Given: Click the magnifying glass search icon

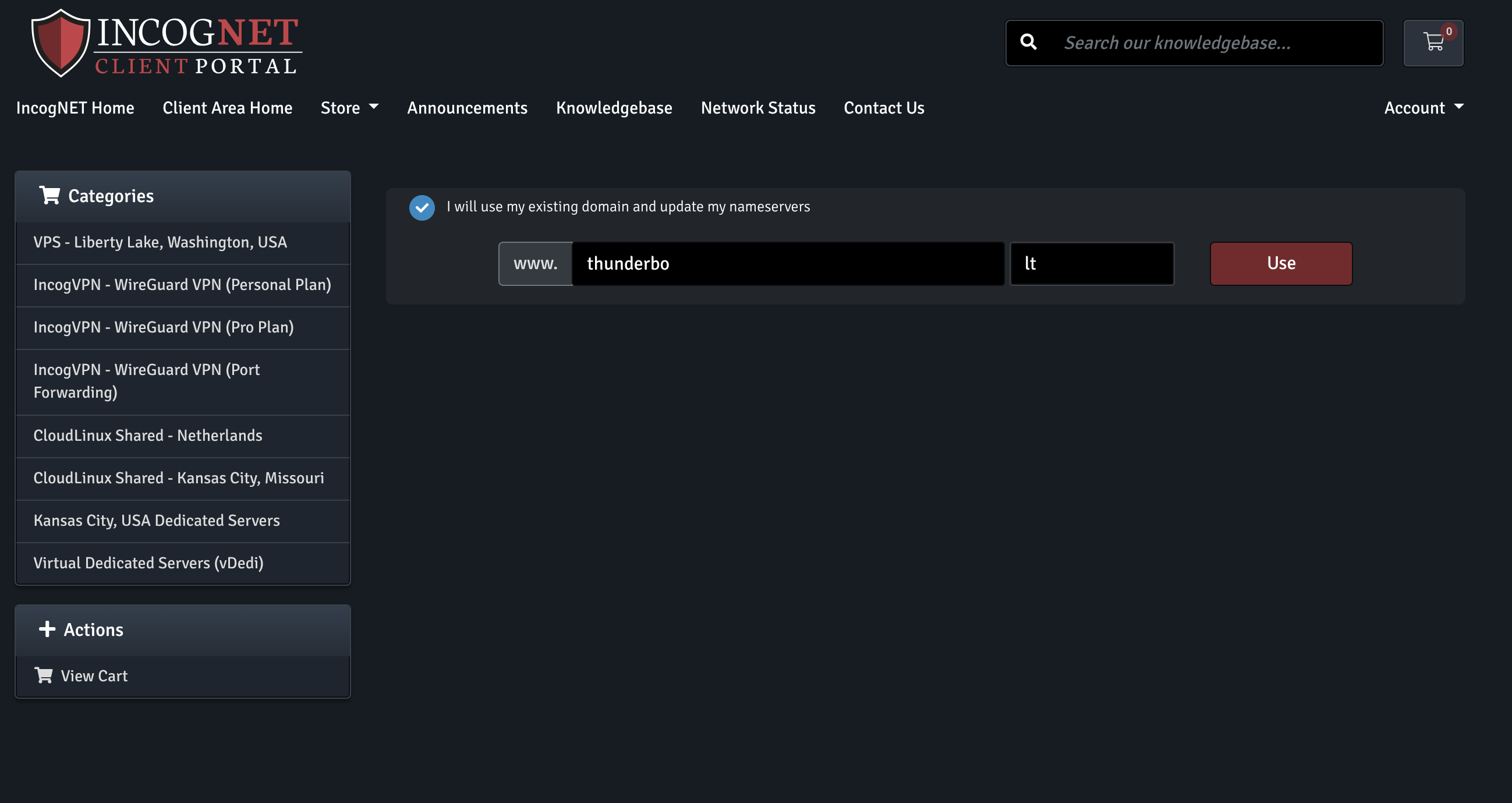Looking at the screenshot, I should pos(1028,43).
